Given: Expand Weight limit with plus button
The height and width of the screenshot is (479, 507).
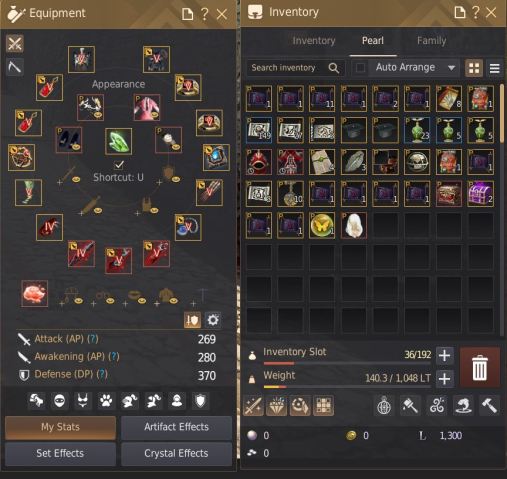Looking at the screenshot, I should pos(445,379).
